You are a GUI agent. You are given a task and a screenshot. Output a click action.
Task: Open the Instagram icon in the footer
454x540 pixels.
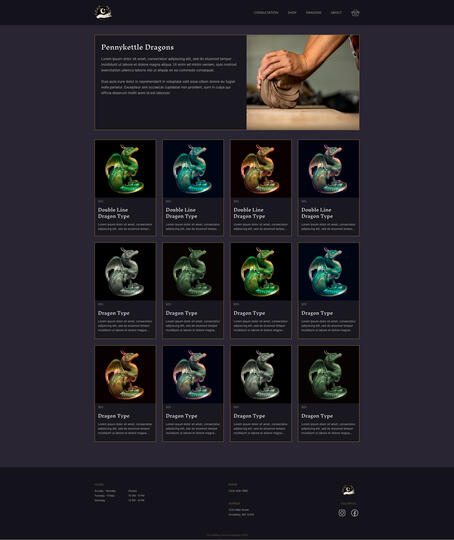pyautogui.click(x=342, y=513)
